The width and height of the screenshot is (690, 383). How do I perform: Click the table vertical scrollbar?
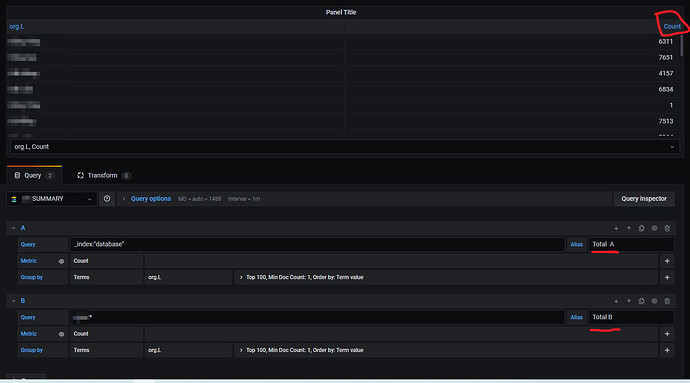(682, 45)
